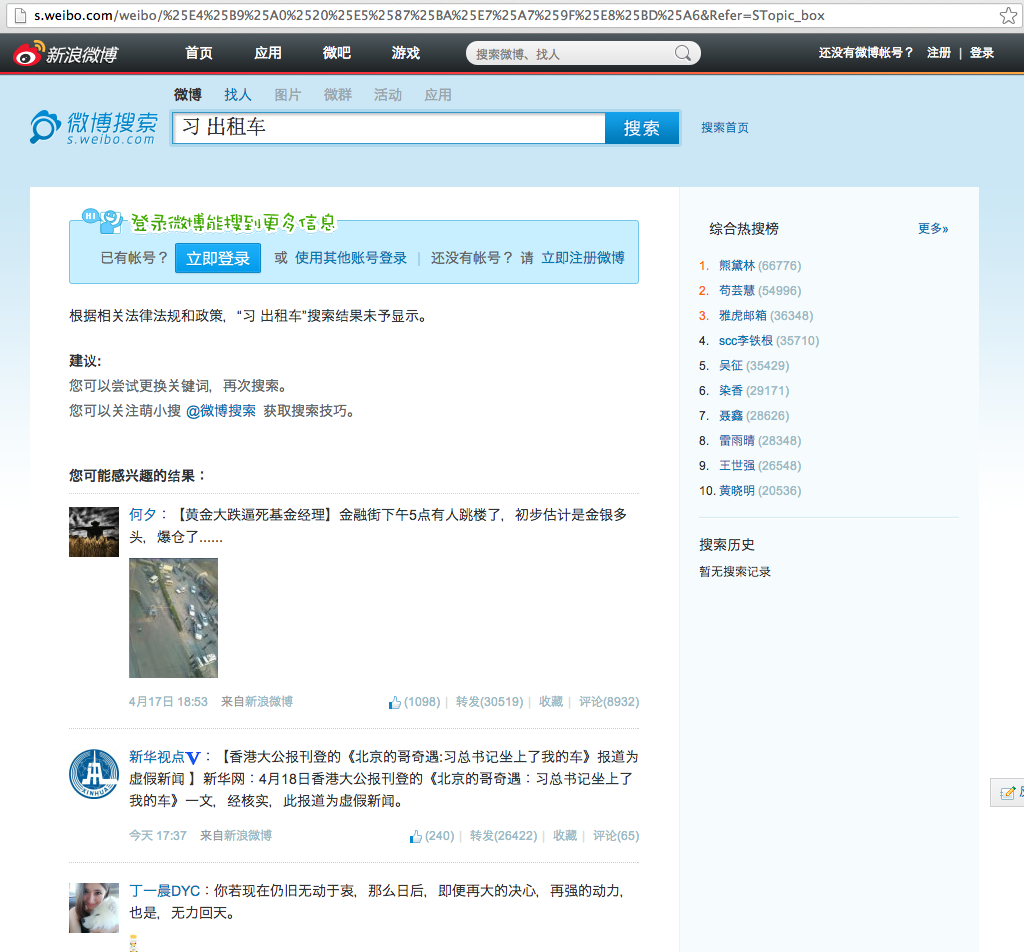Click 立即注册微博 link

click(583, 258)
